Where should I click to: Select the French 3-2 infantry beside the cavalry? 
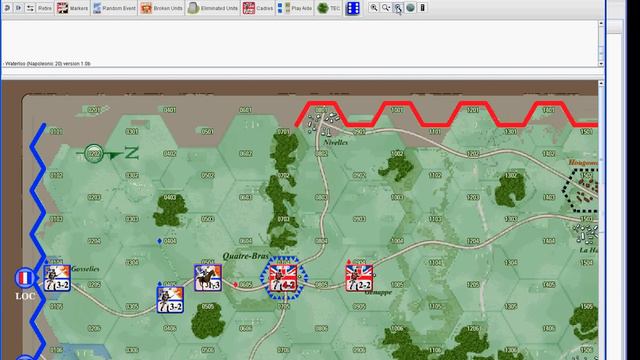pos(170,300)
